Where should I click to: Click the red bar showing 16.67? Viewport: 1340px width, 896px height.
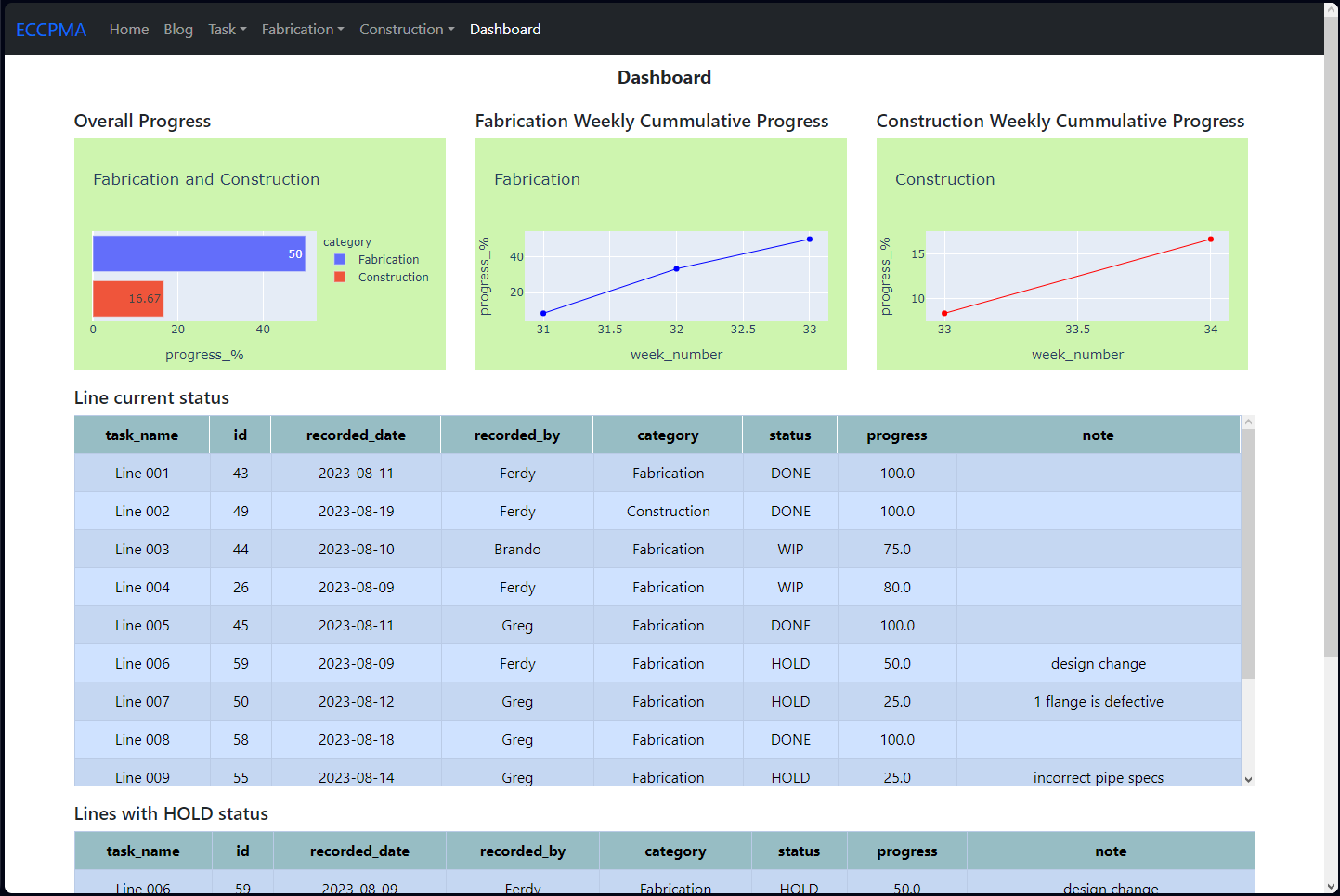128,298
